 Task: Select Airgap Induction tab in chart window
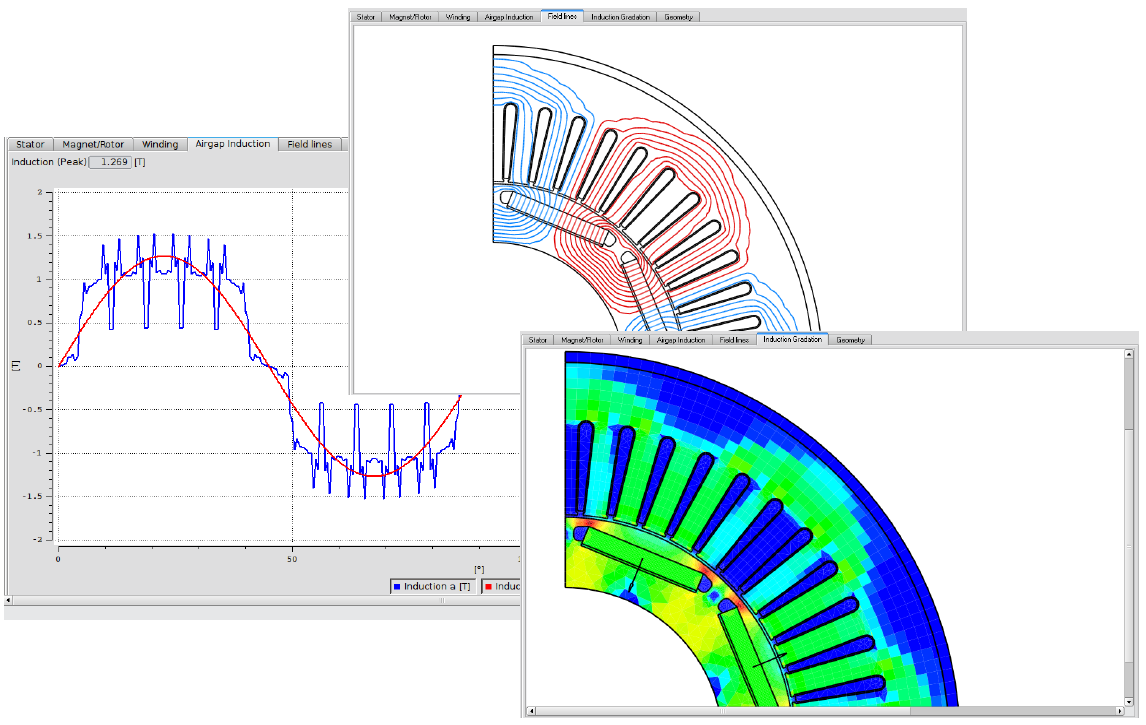[x=232, y=144]
